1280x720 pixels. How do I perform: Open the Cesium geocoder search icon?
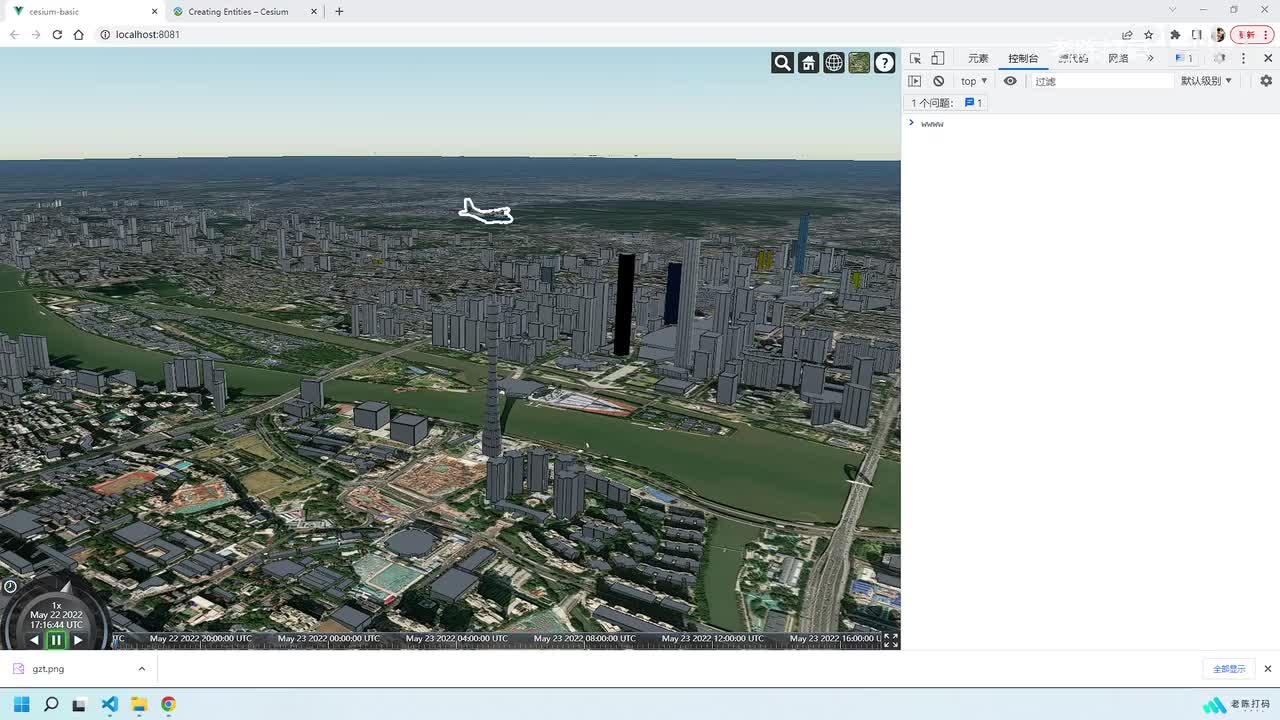782,63
